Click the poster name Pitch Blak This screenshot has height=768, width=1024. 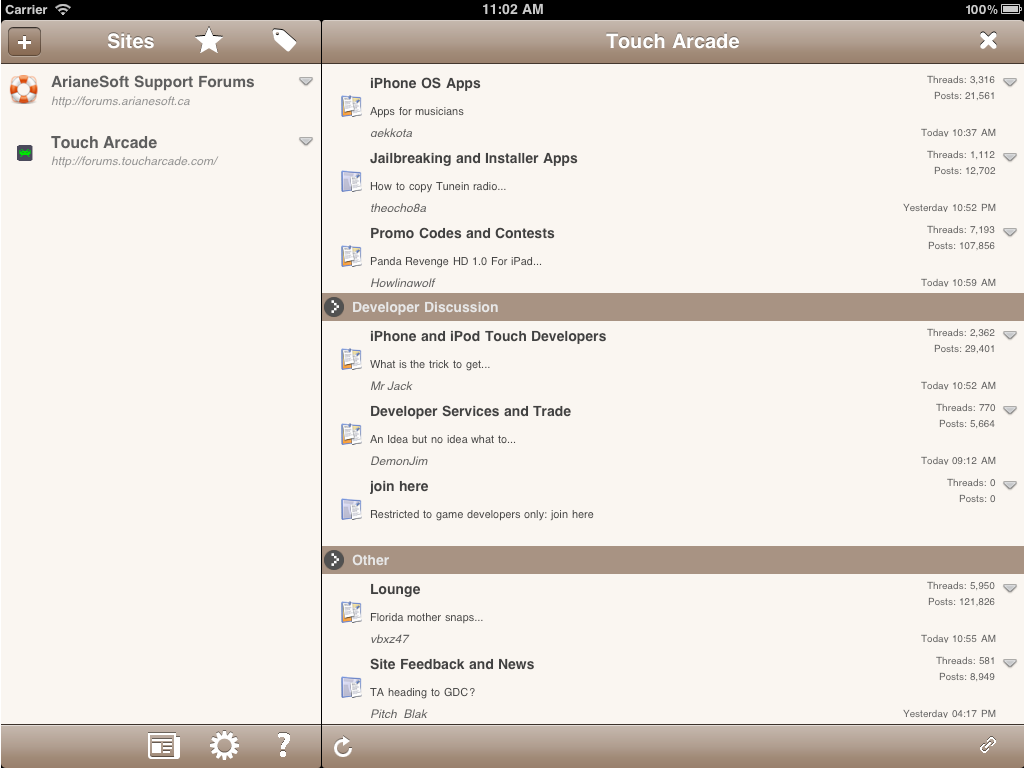tap(398, 714)
